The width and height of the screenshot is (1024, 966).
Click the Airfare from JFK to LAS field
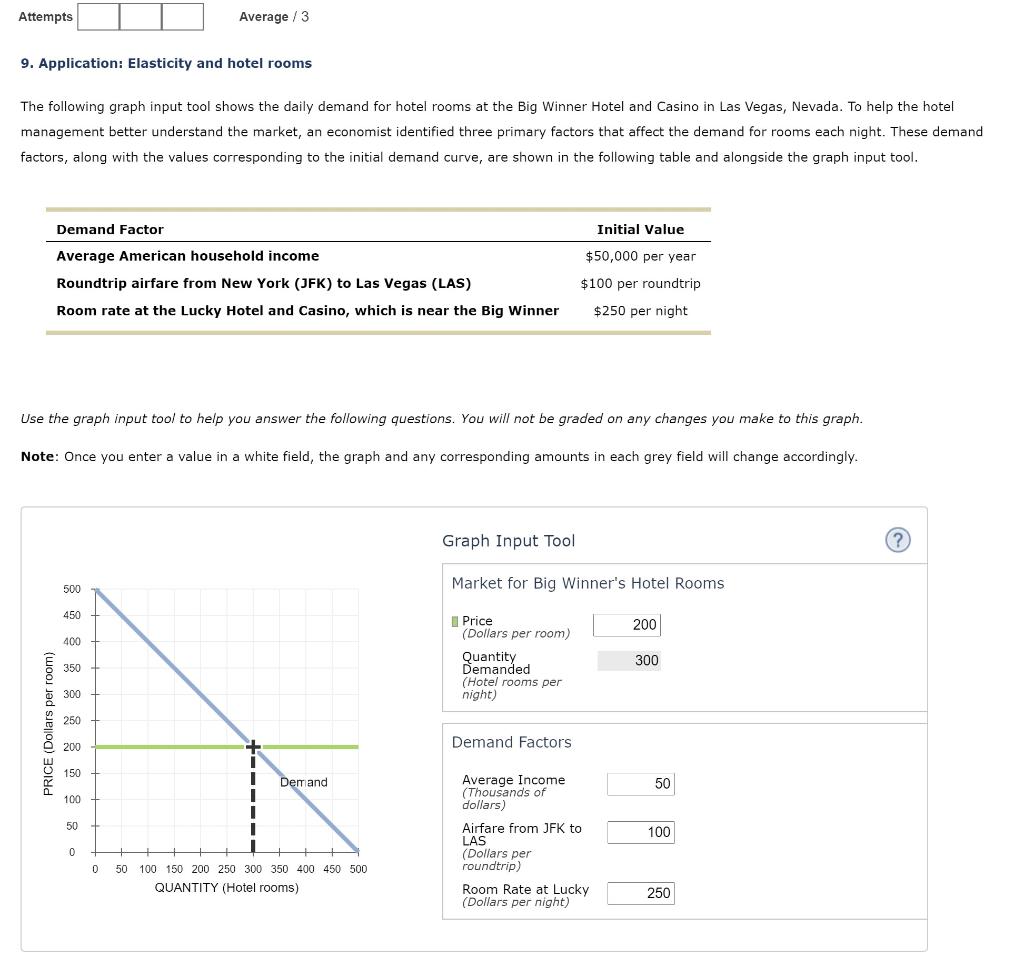(640, 832)
